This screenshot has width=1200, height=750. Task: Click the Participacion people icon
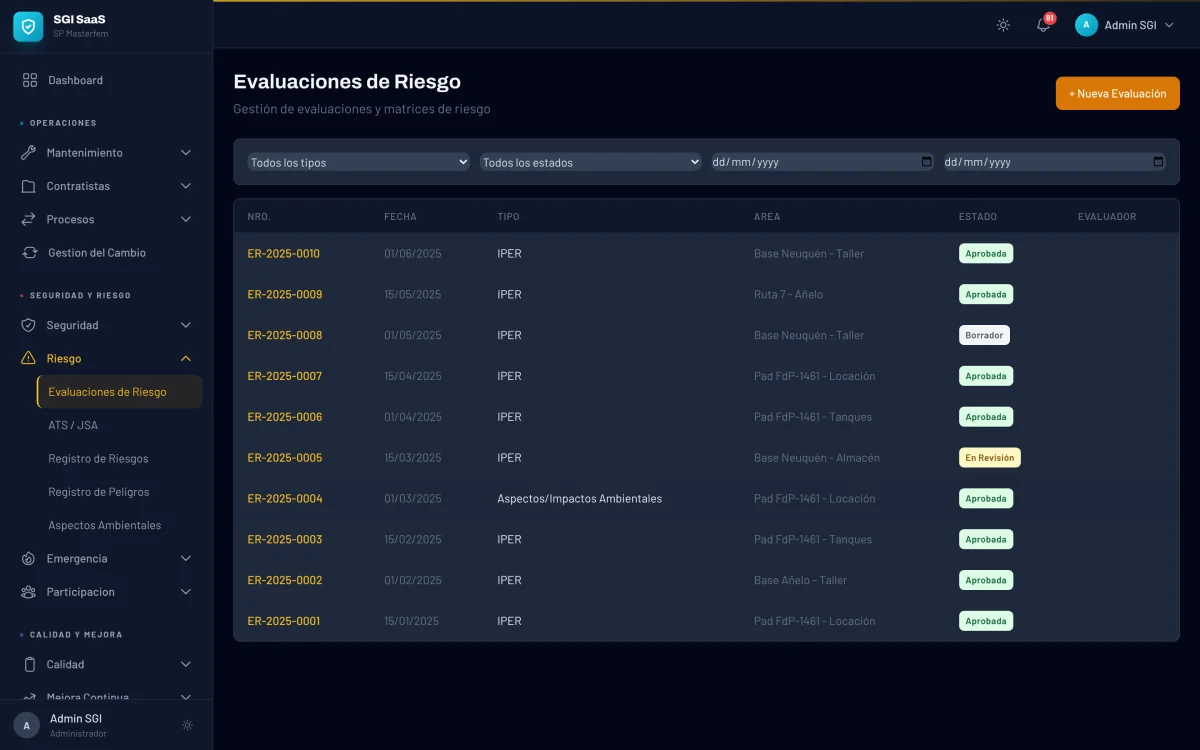point(29,592)
